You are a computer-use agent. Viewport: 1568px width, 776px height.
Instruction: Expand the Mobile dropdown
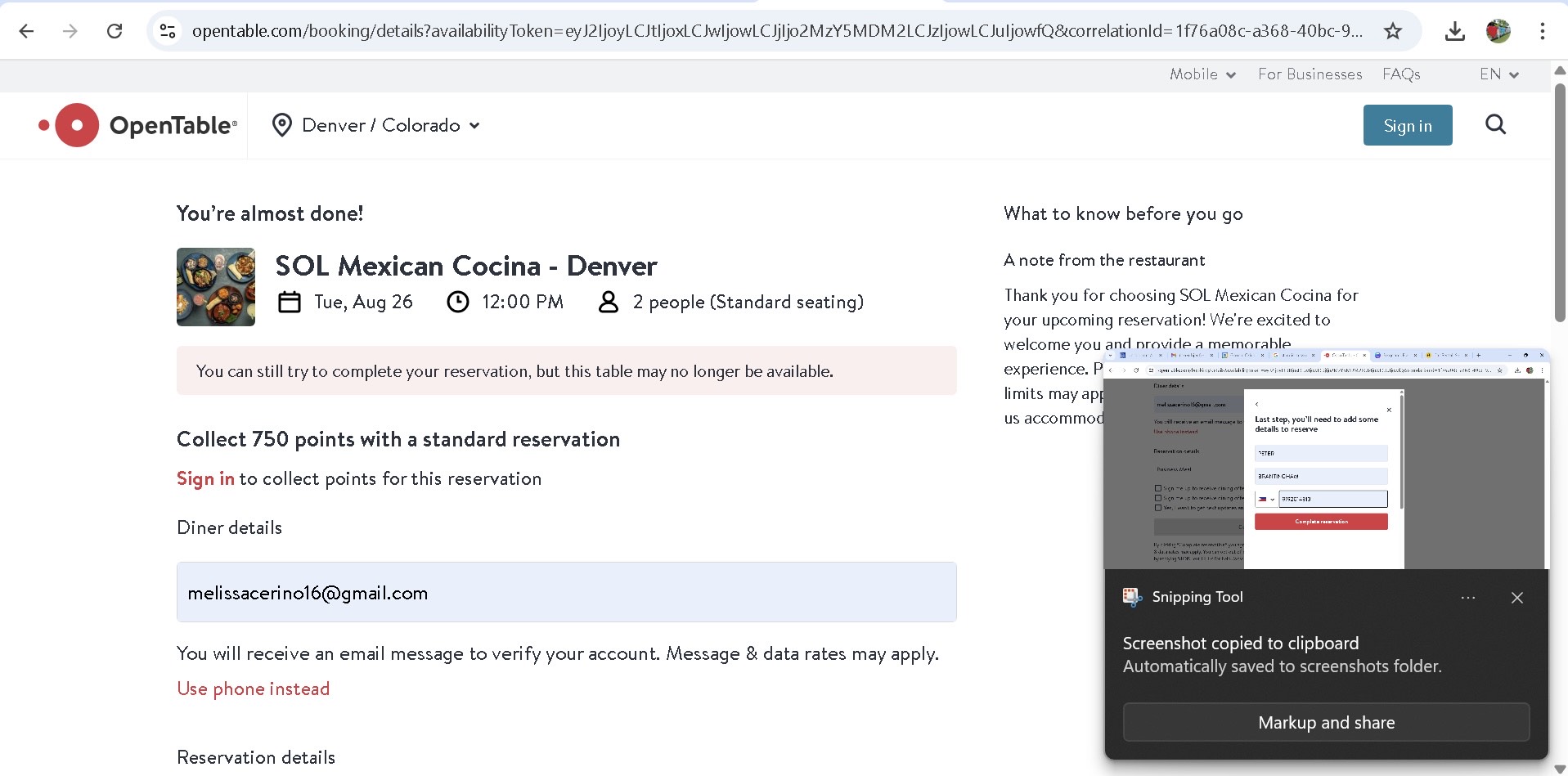(x=1202, y=74)
